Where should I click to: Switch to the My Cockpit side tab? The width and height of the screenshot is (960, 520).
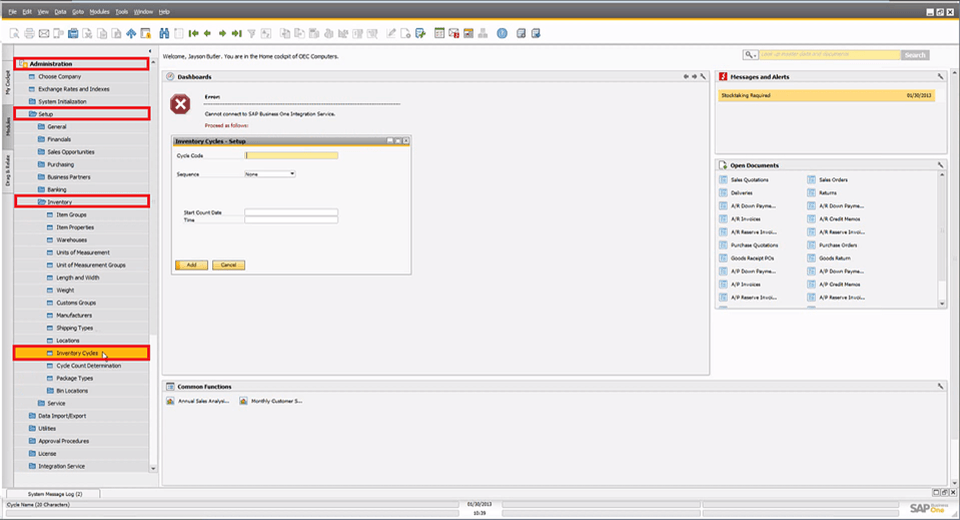7,83
